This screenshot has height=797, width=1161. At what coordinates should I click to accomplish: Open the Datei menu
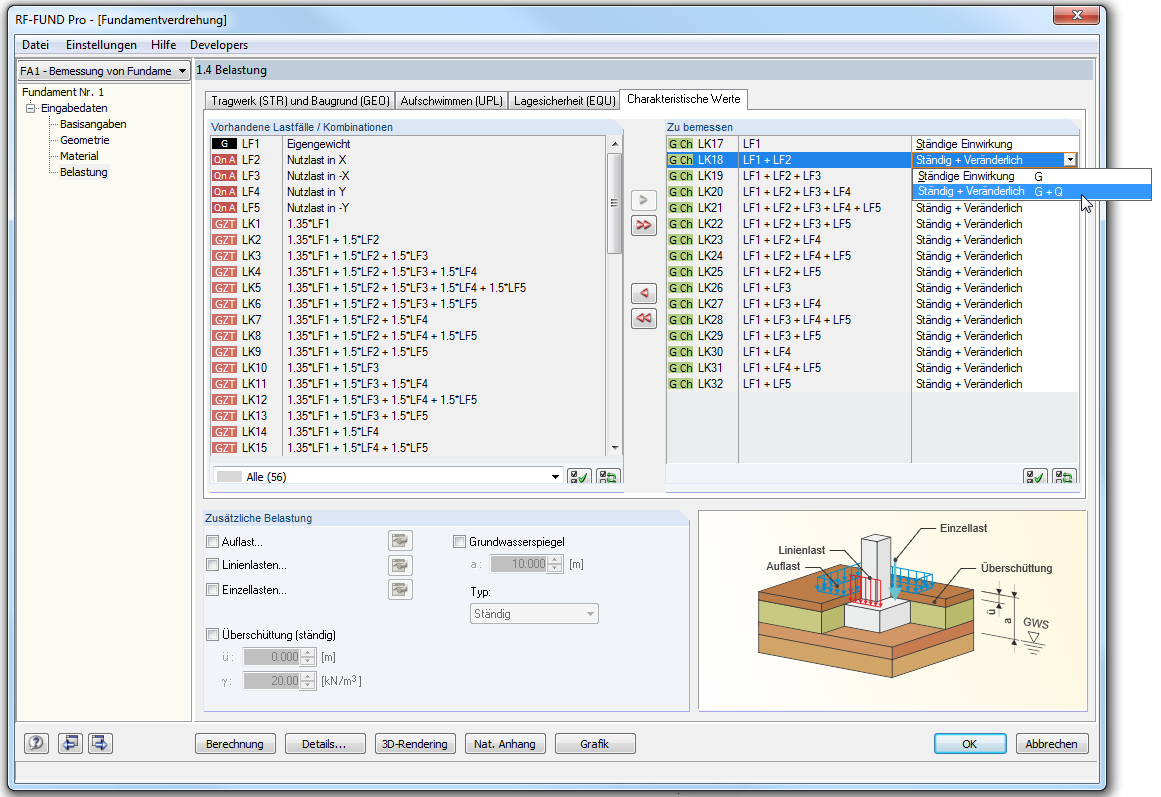tap(36, 45)
